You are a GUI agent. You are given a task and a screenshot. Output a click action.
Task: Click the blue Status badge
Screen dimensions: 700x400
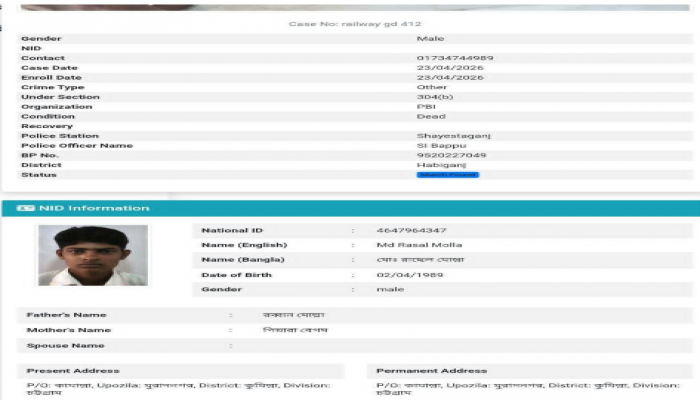click(x=447, y=175)
